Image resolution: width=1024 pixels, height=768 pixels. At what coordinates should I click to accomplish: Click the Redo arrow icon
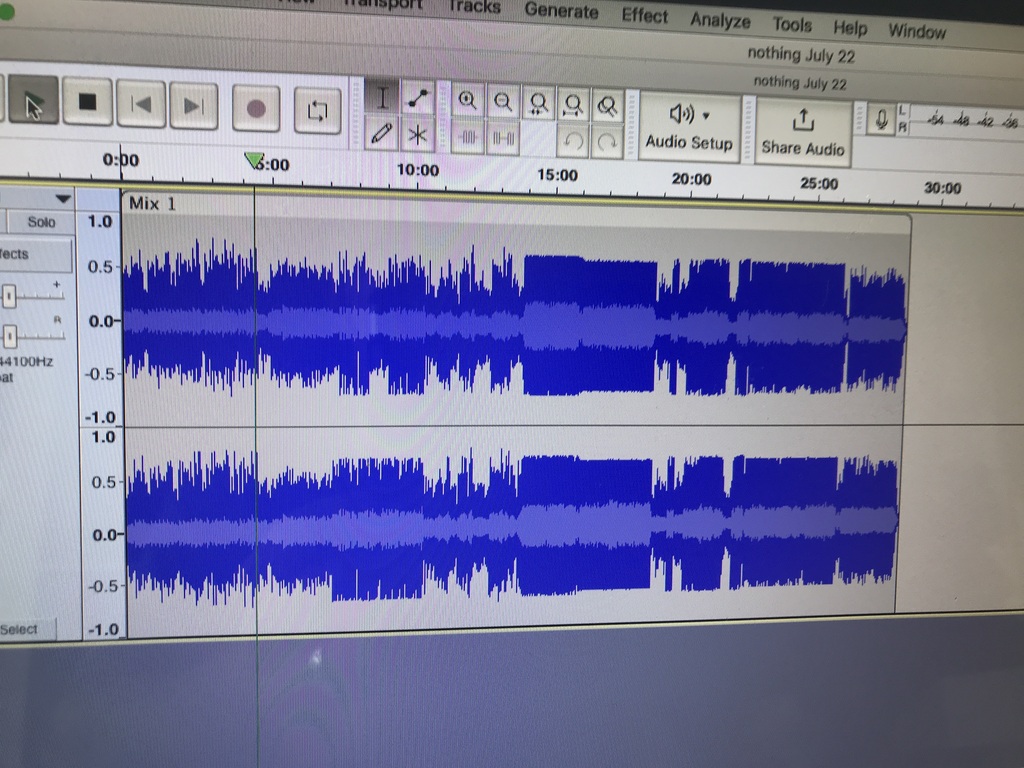point(607,142)
